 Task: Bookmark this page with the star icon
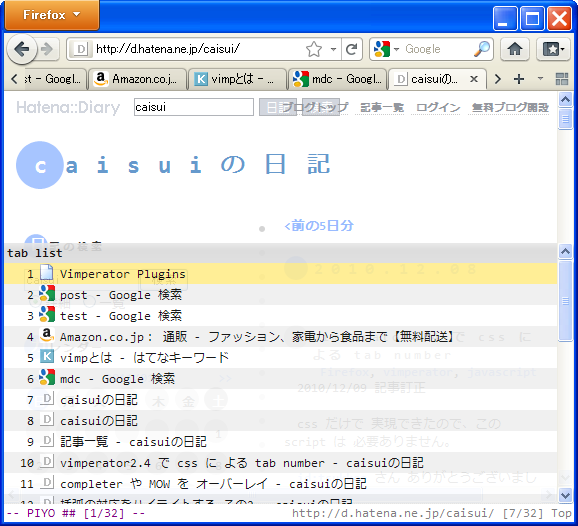(314, 49)
